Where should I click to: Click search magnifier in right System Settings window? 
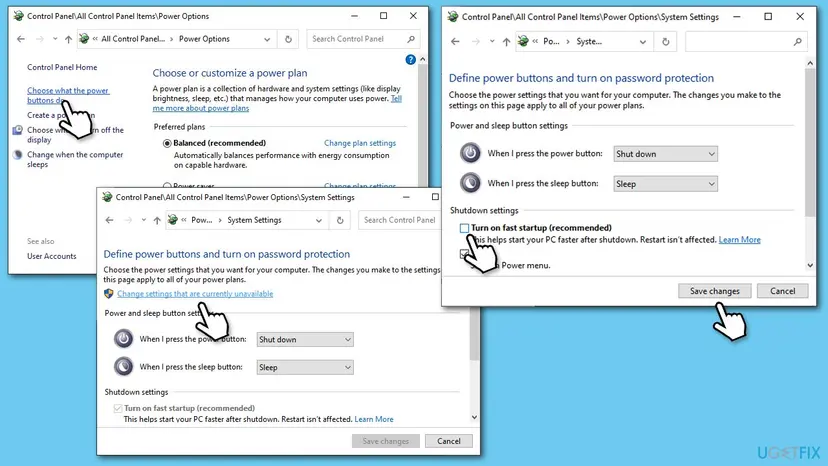[797, 42]
